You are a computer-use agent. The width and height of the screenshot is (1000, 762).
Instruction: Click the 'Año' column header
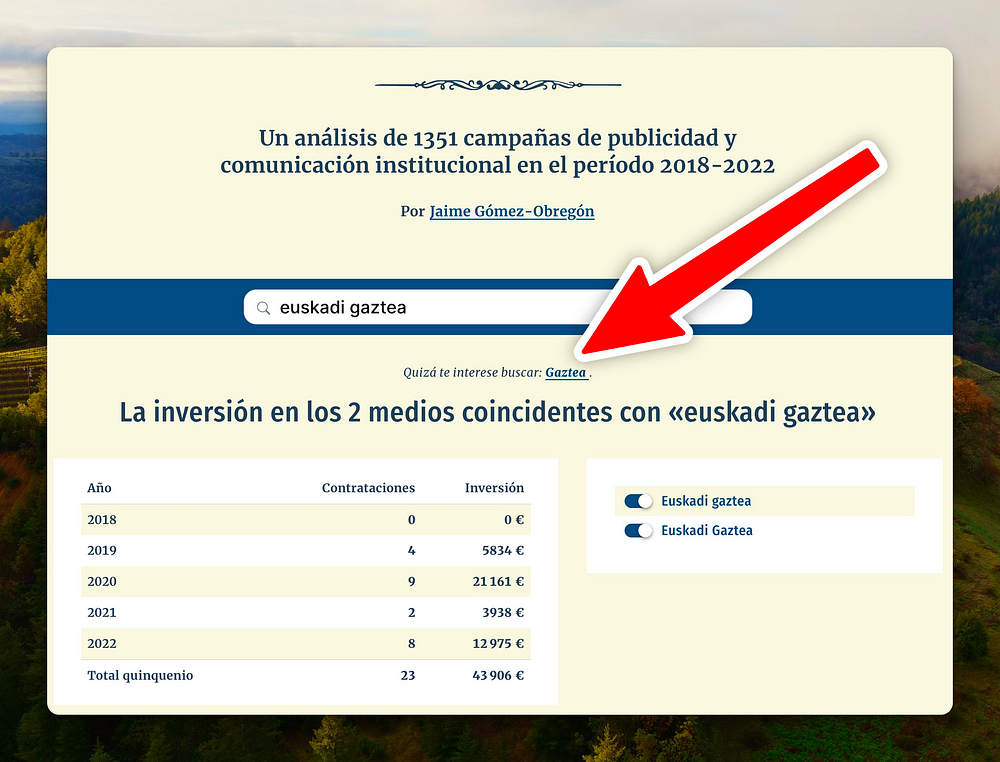99,488
